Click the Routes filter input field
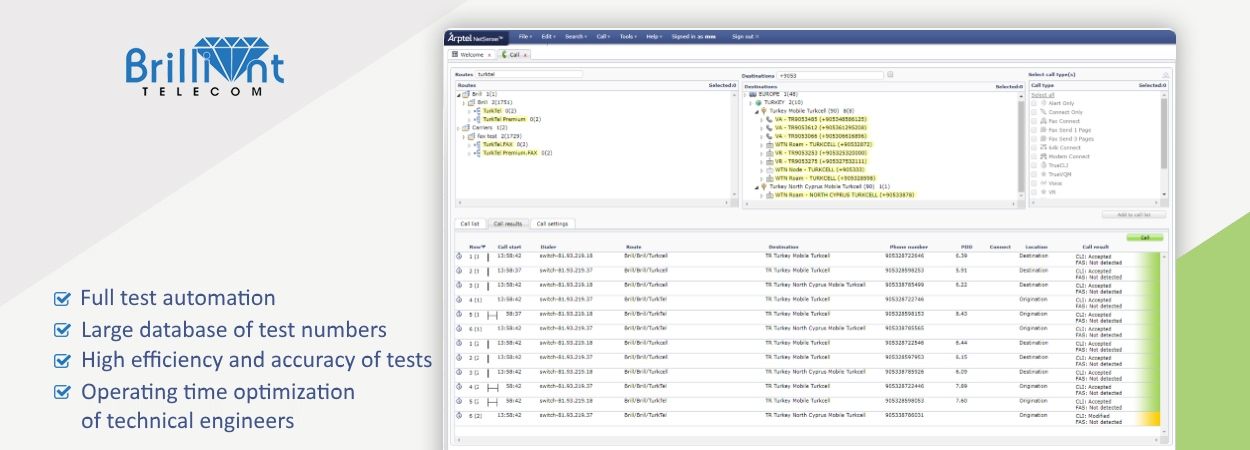 tap(528, 75)
